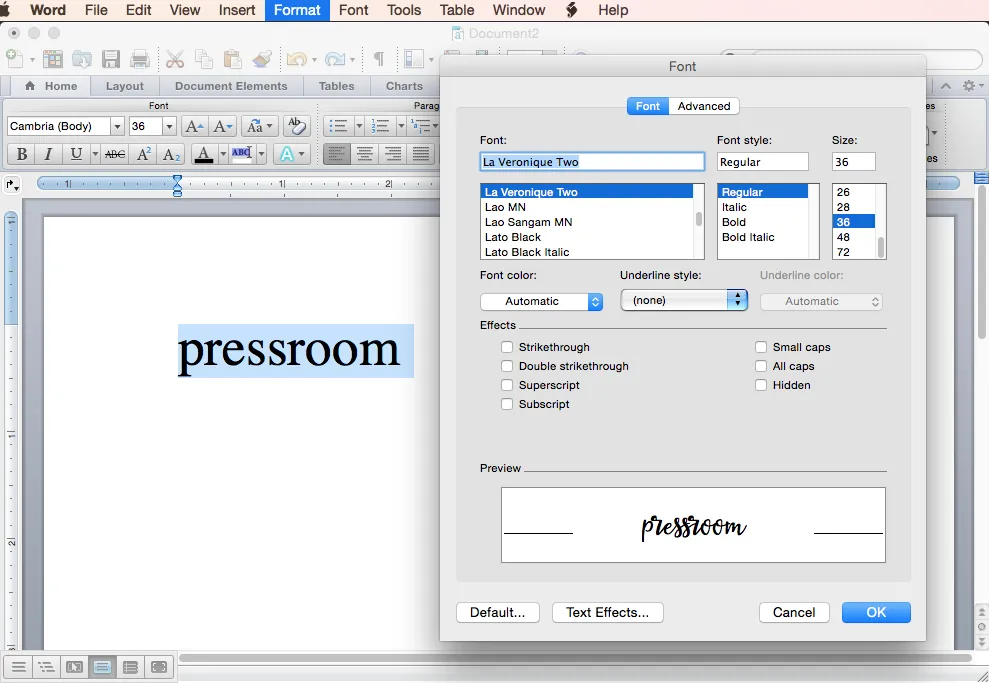The height and width of the screenshot is (683, 989).
Task: Open the ribbon font name dropdown
Action: pos(117,126)
